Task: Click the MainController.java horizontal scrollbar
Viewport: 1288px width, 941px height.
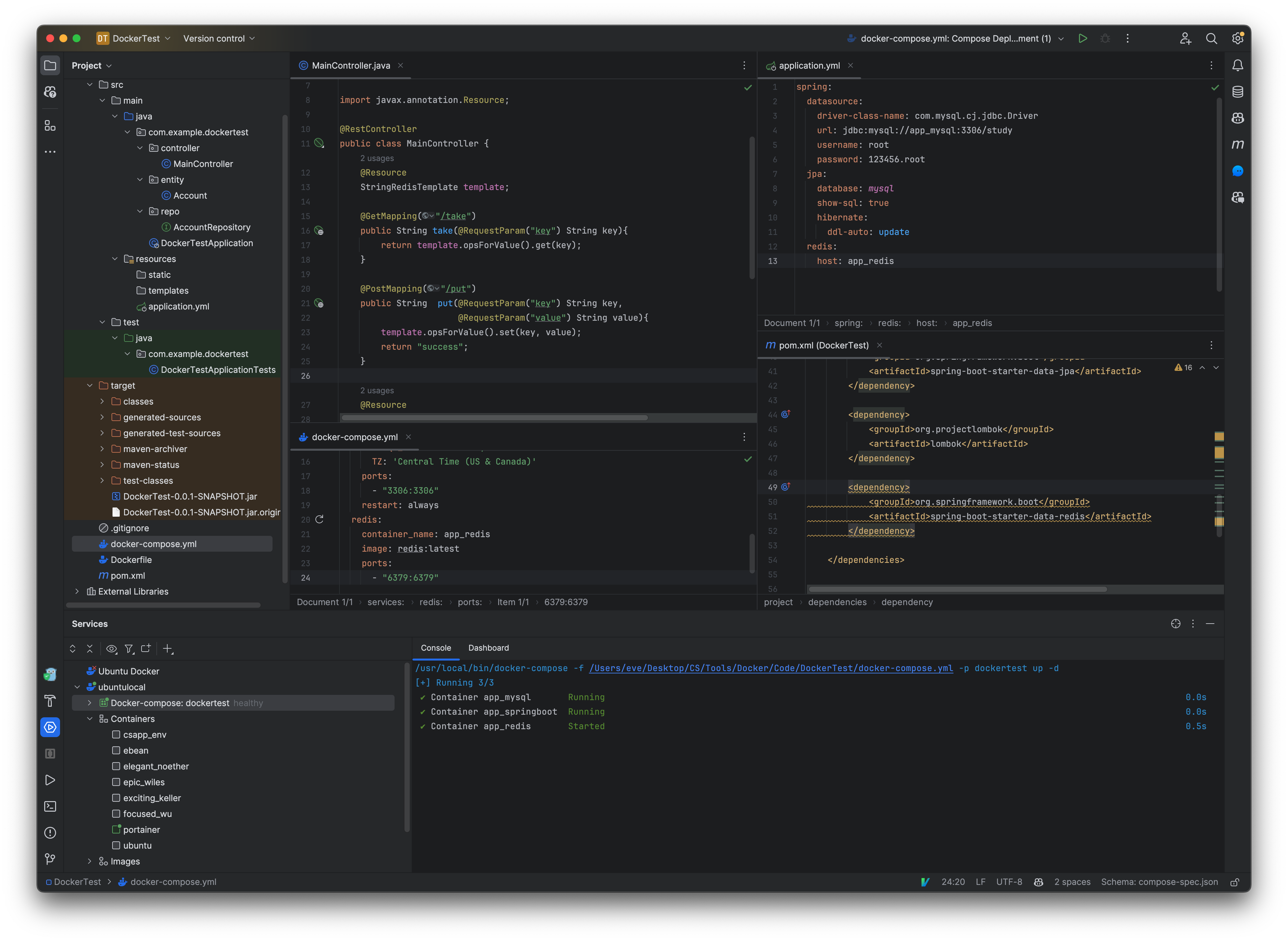Action: click(494, 418)
